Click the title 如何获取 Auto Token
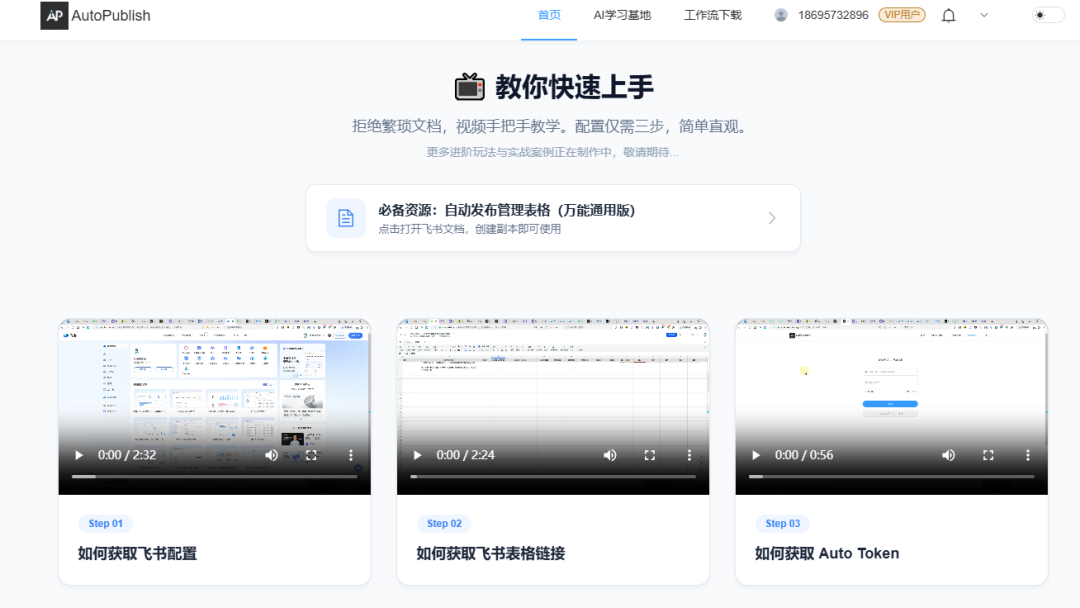Screen dimensions: 1080x608 [827, 554]
